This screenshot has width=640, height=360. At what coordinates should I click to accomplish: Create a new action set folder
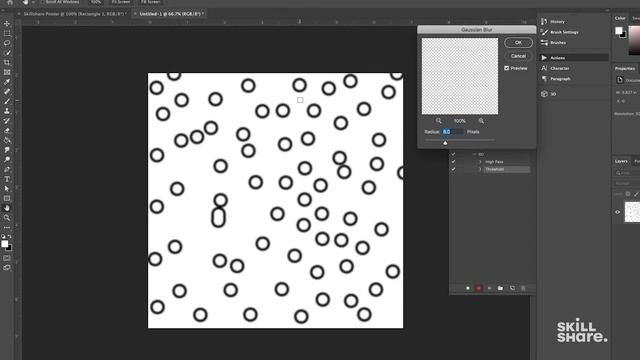point(500,288)
